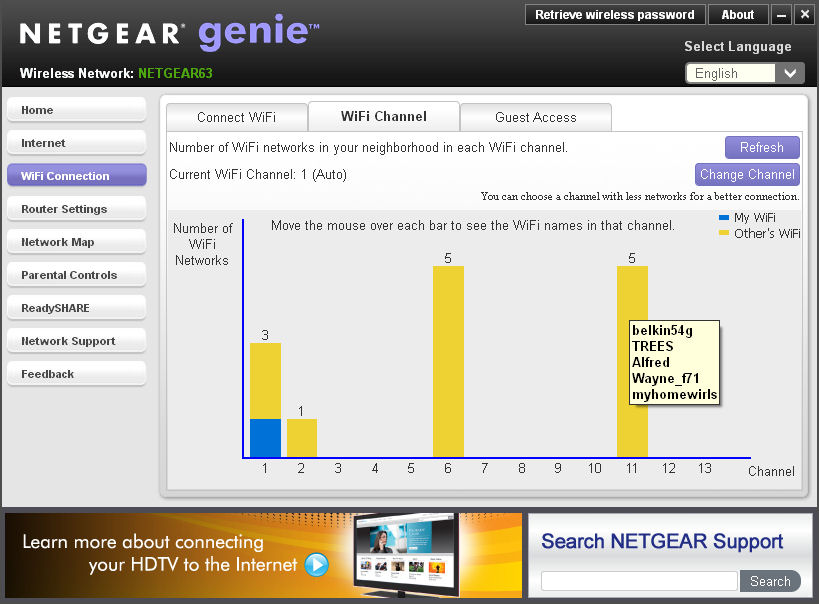Click the play icon on the HDTV banner
Viewport: 819px width, 604px height.
coord(317,564)
